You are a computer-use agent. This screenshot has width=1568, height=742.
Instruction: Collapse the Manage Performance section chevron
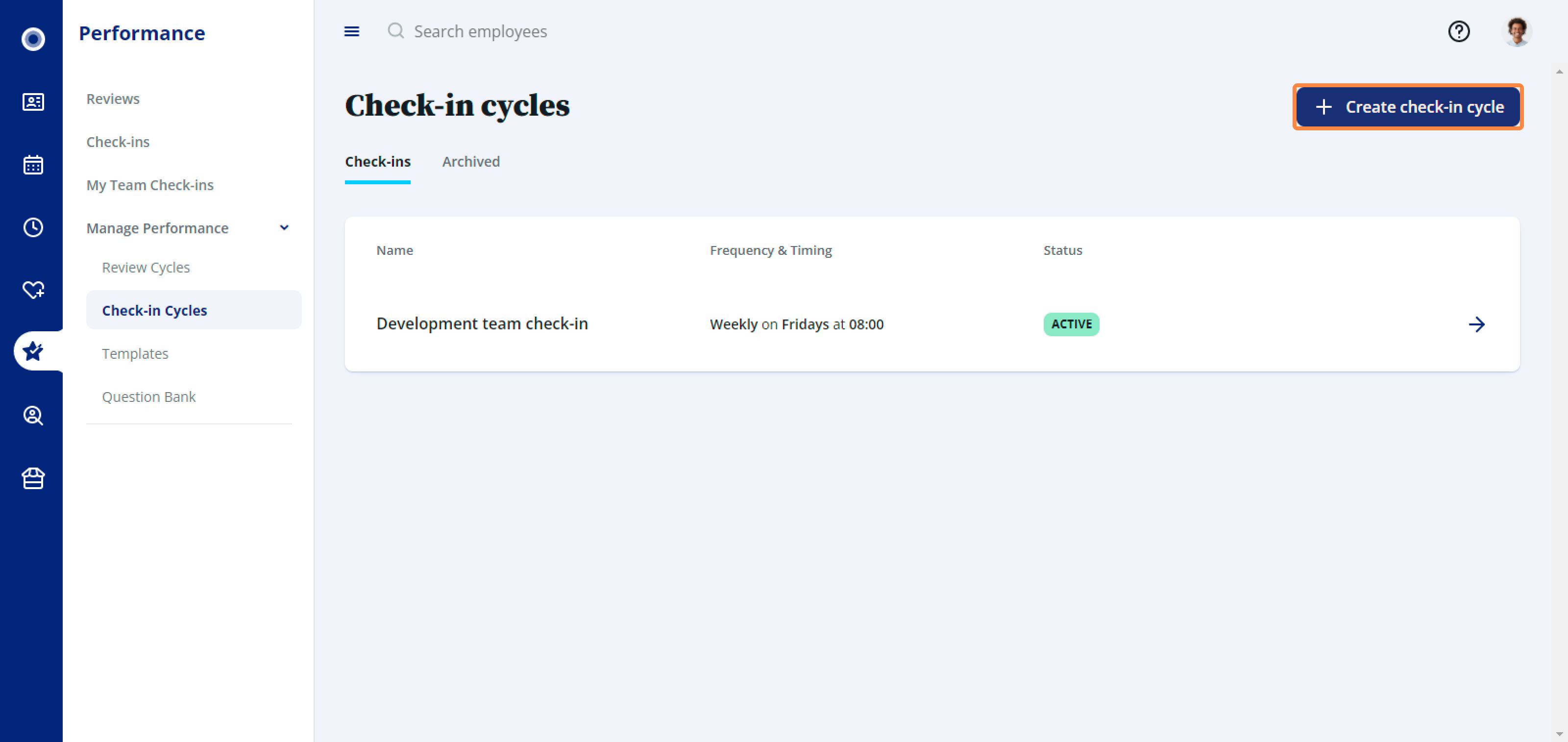pyautogui.click(x=284, y=228)
